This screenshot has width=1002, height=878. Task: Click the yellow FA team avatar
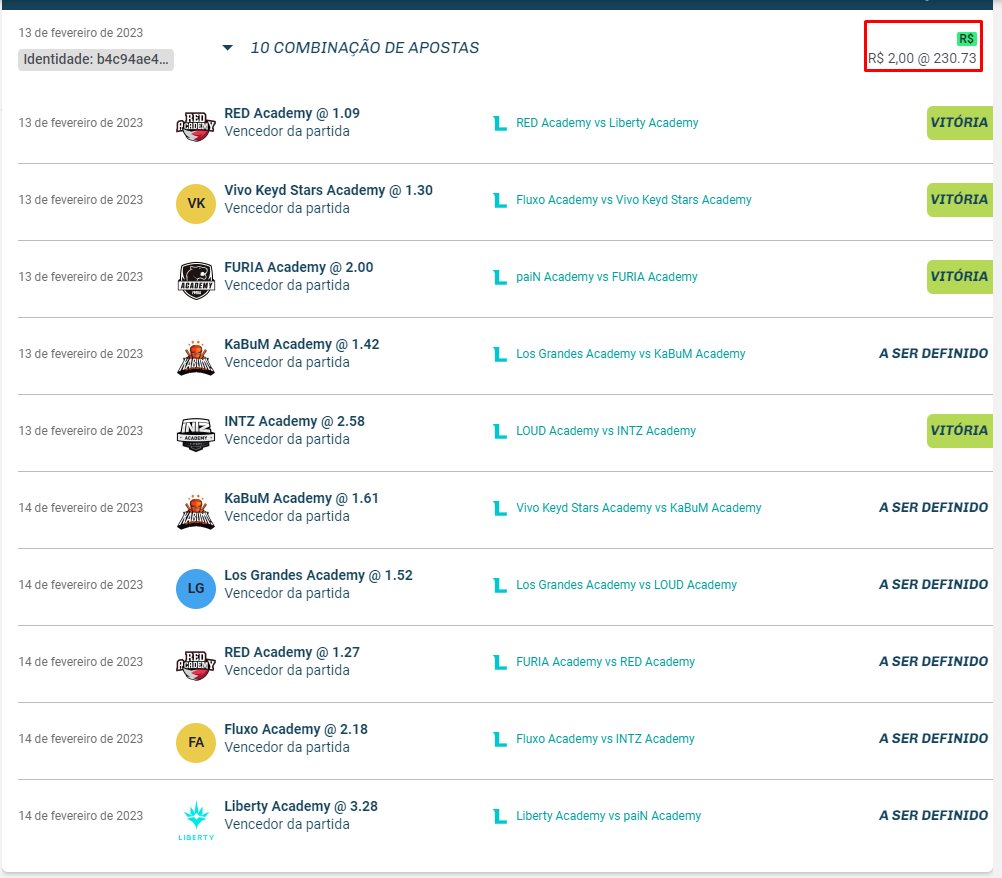(196, 743)
